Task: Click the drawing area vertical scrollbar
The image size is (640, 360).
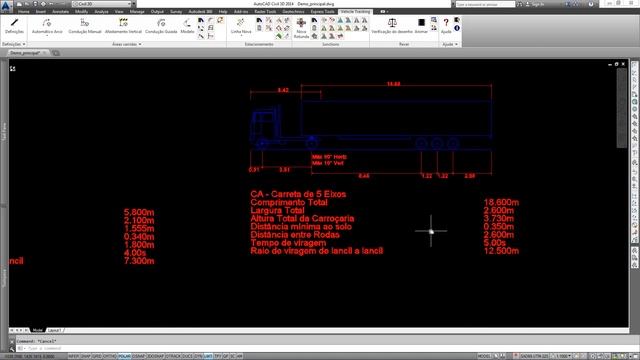Action: tap(622, 107)
